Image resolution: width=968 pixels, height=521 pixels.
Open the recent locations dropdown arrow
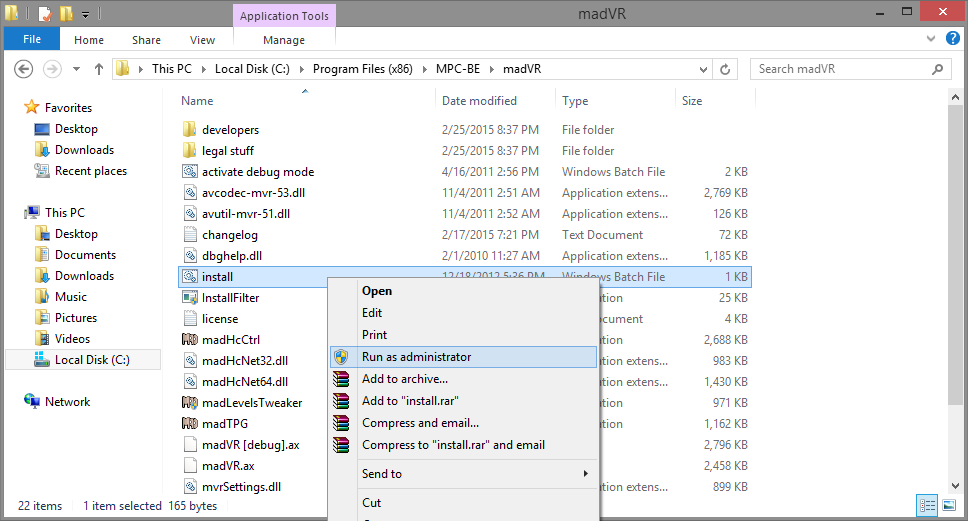click(x=77, y=69)
